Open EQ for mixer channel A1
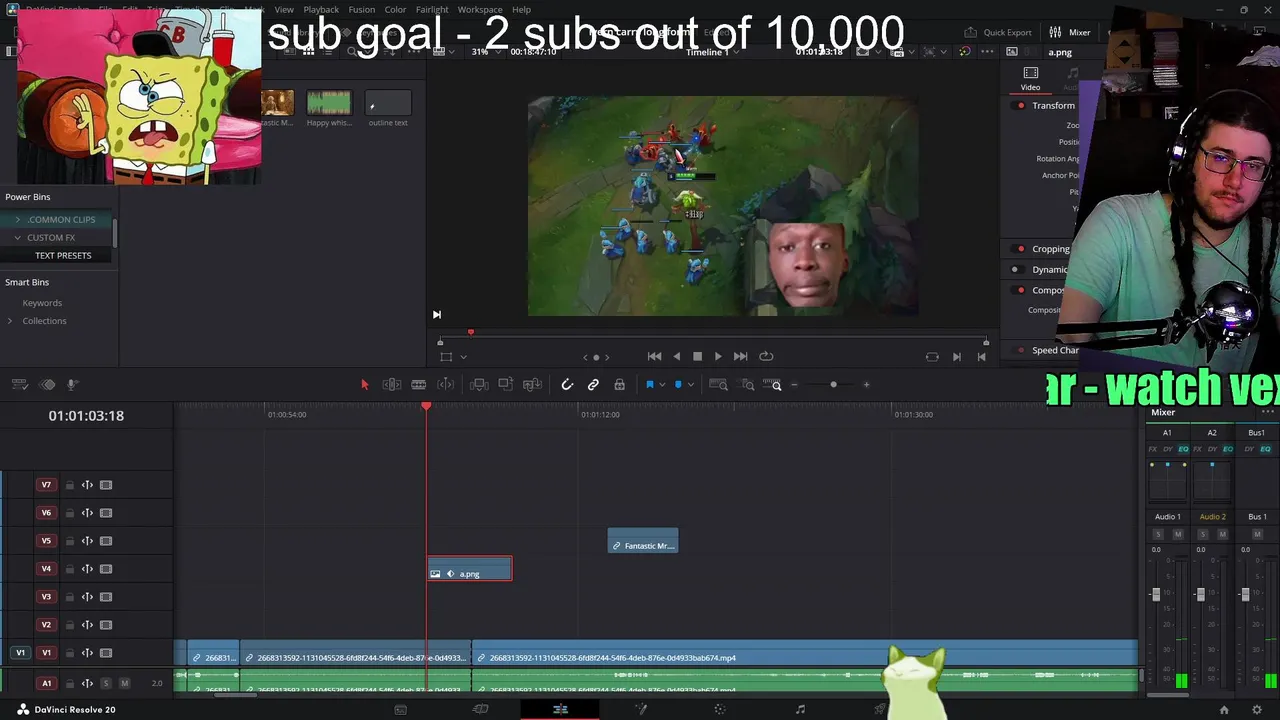 tap(1183, 449)
